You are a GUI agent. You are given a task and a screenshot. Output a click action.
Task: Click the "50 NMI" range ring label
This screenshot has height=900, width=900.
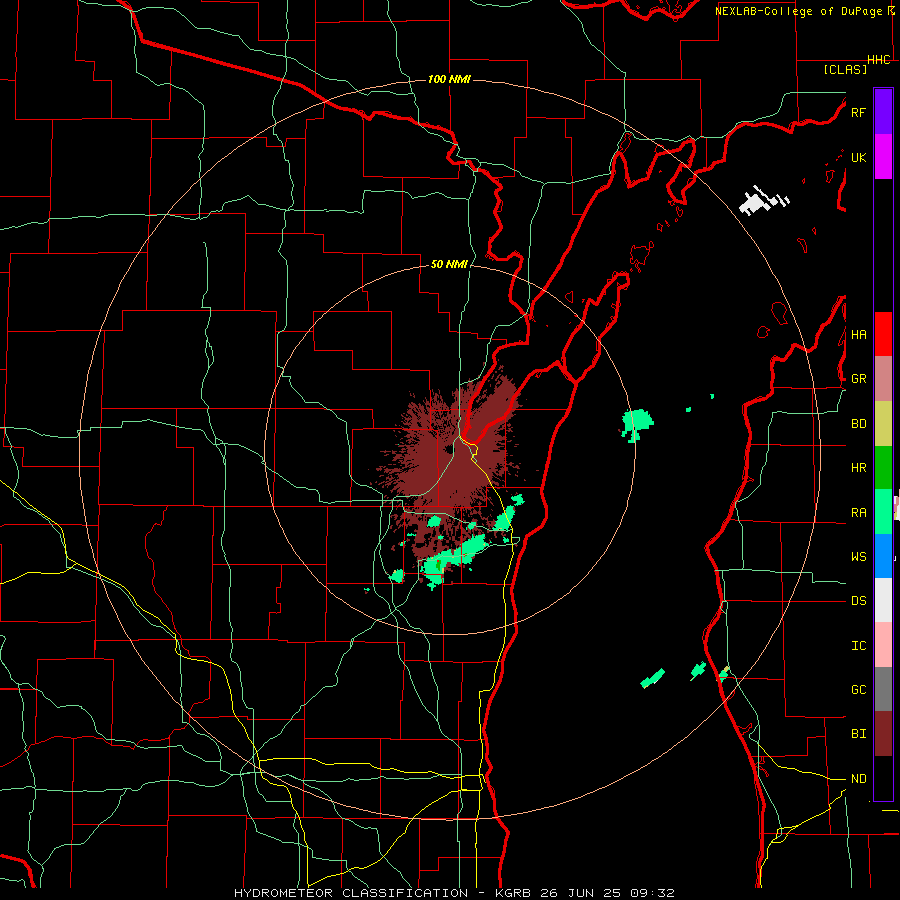449,264
